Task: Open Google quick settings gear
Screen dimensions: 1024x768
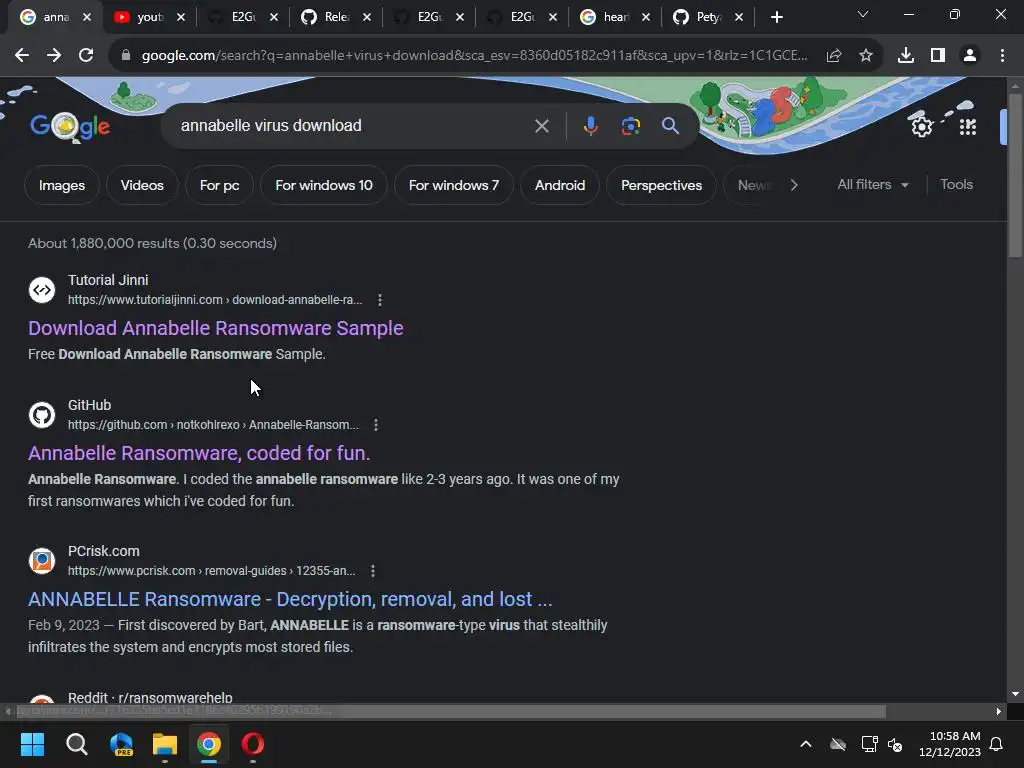Action: click(x=921, y=126)
